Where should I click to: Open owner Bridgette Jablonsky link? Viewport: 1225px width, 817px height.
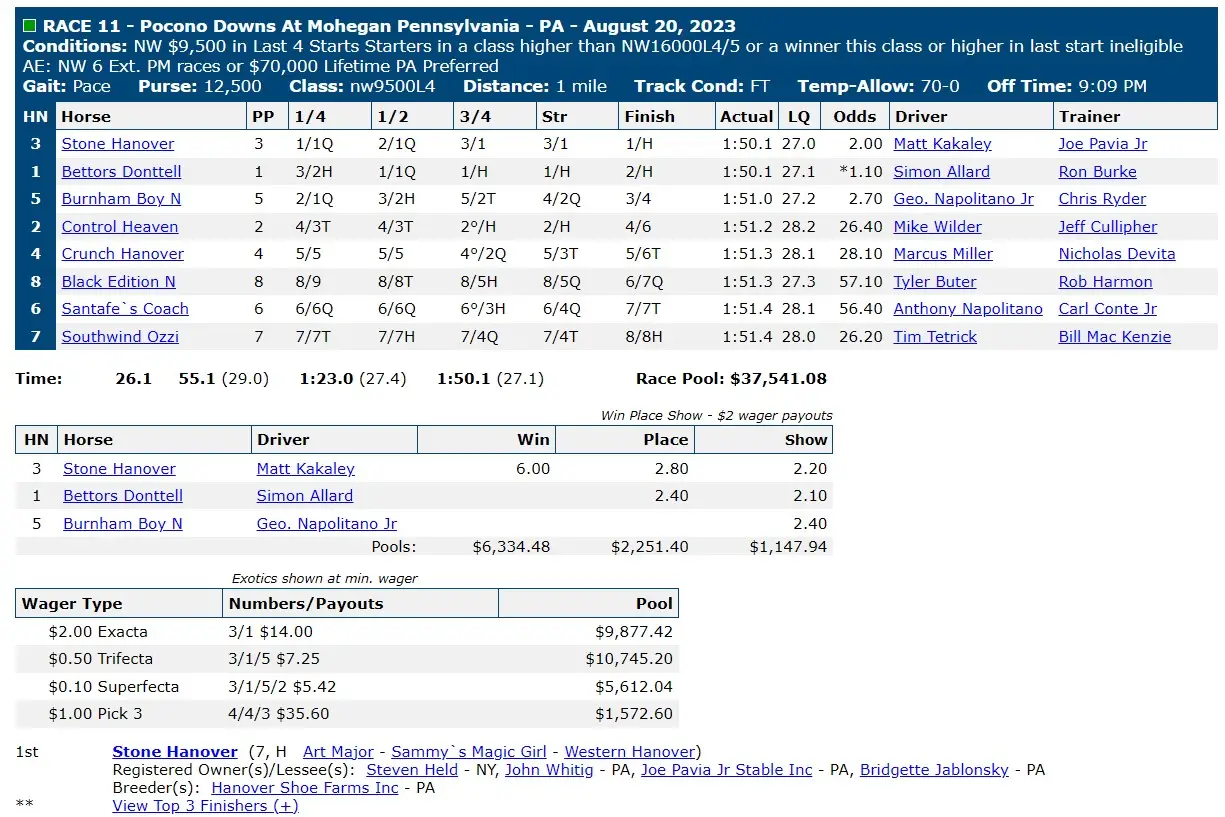coord(936,770)
